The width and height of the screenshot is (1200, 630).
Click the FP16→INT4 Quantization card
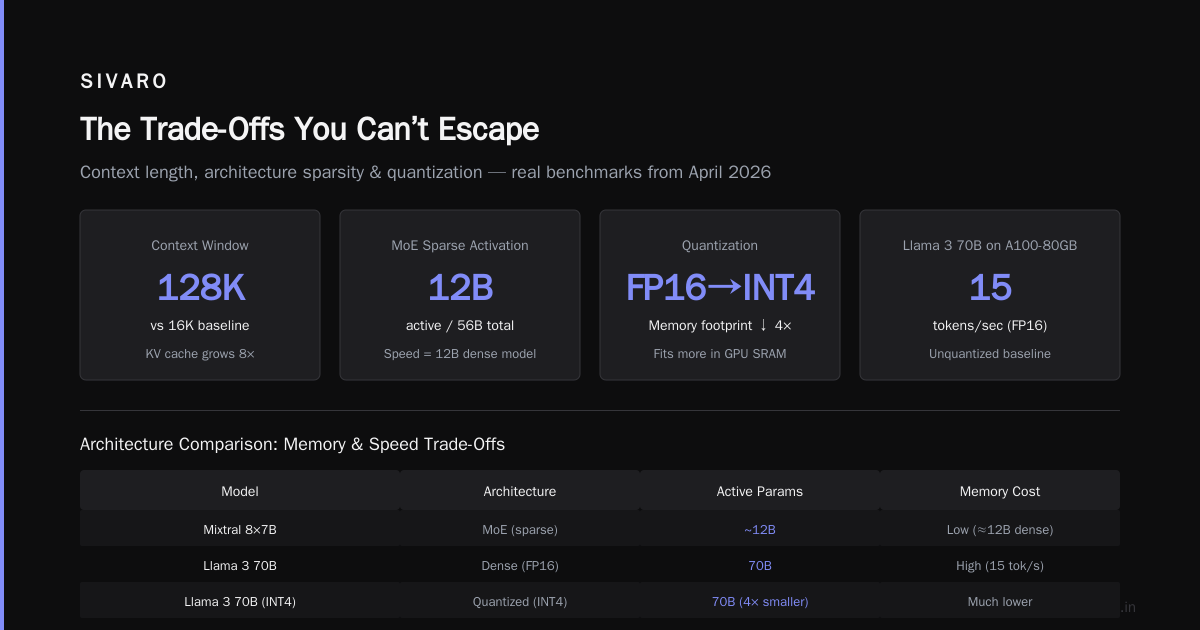[720, 295]
